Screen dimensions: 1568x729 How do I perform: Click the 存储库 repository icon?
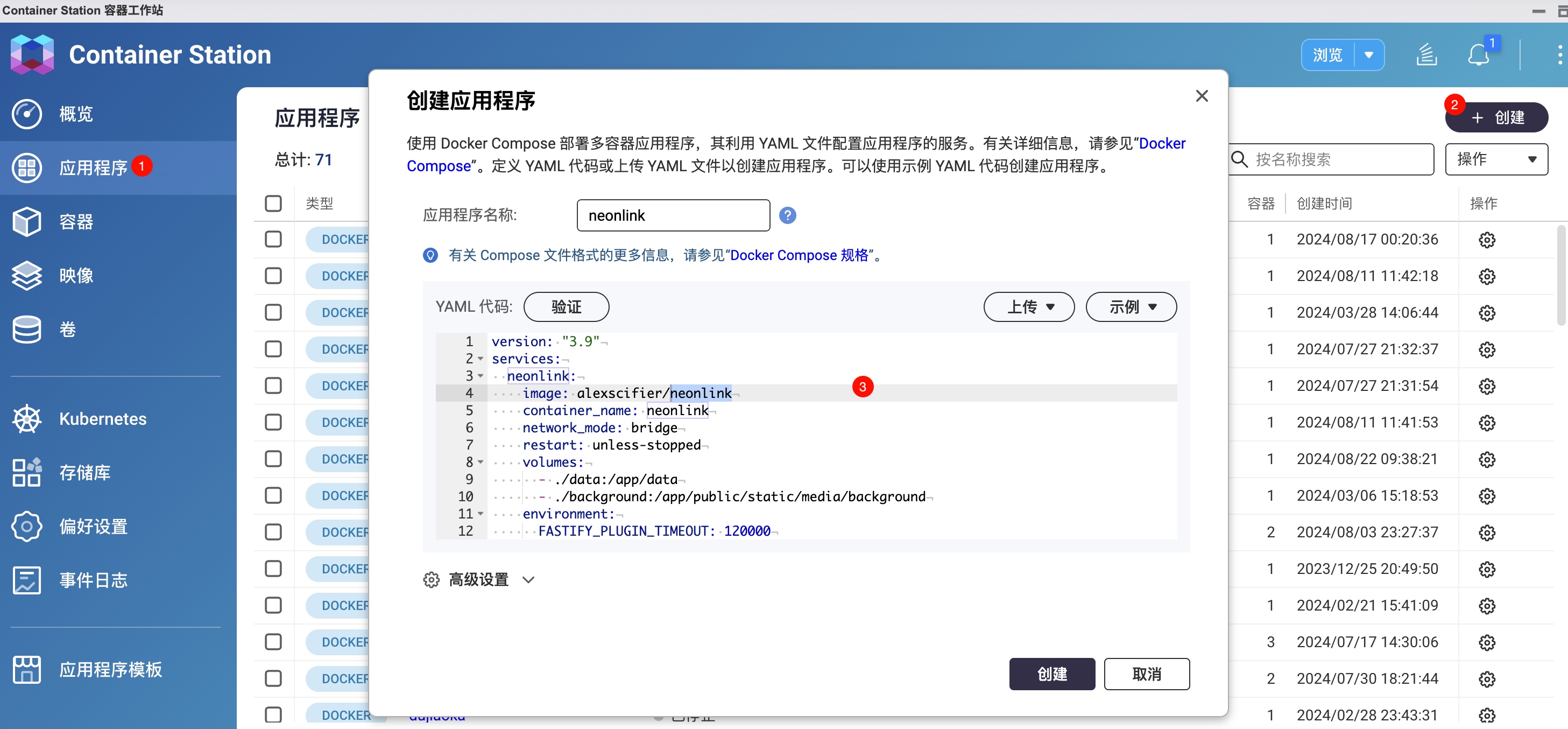pos(27,472)
